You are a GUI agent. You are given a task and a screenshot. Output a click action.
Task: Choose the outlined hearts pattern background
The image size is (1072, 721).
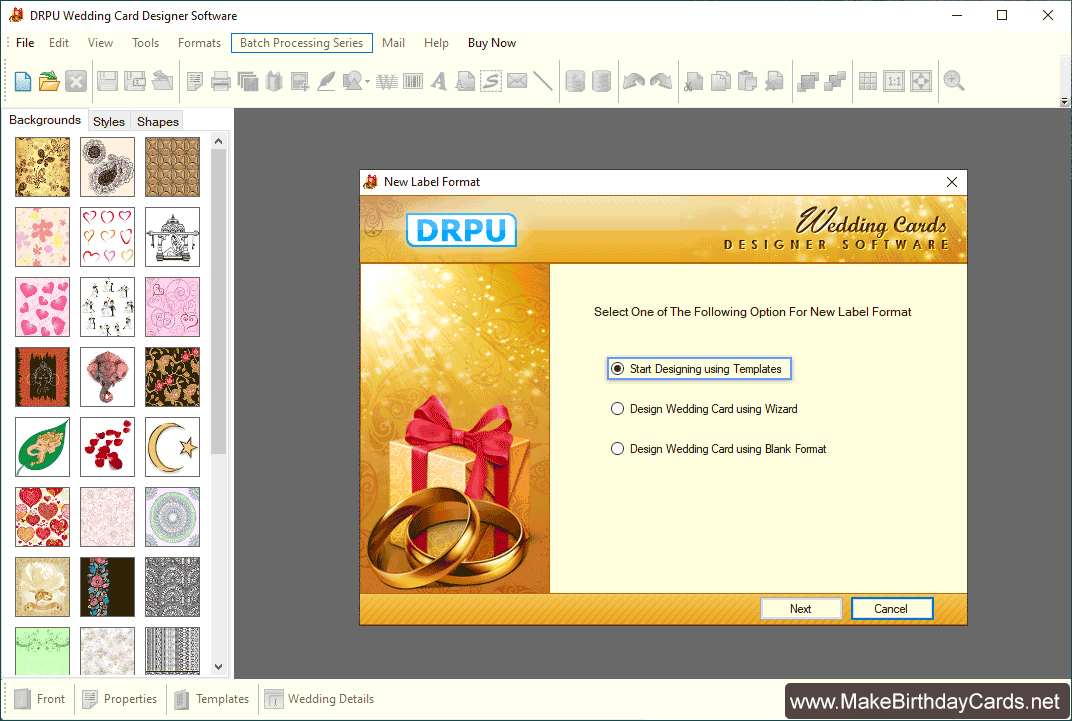(x=107, y=236)
